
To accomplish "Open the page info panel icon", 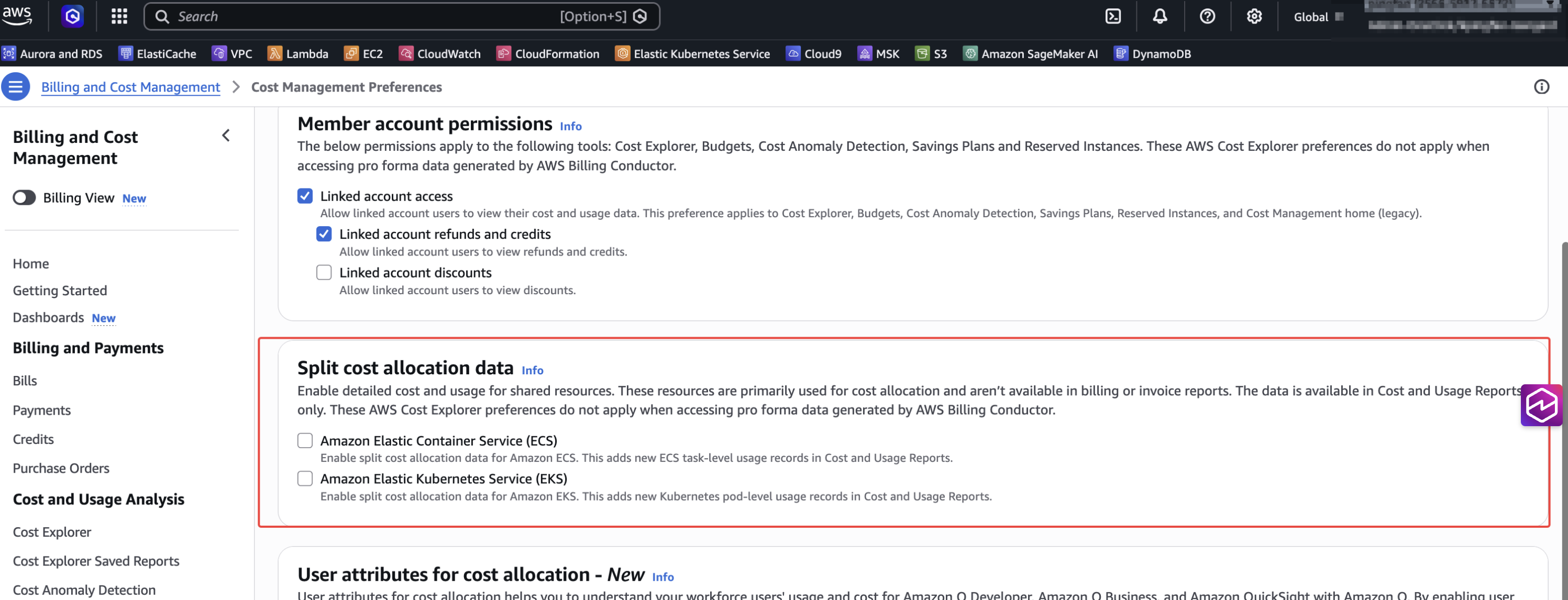I will point(1541,87).
